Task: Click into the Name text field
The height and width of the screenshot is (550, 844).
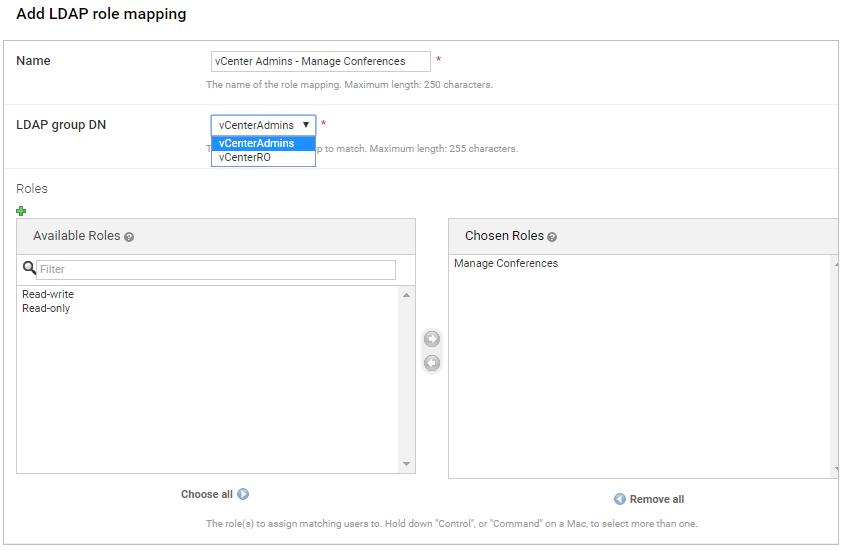Action: (320, 61)
